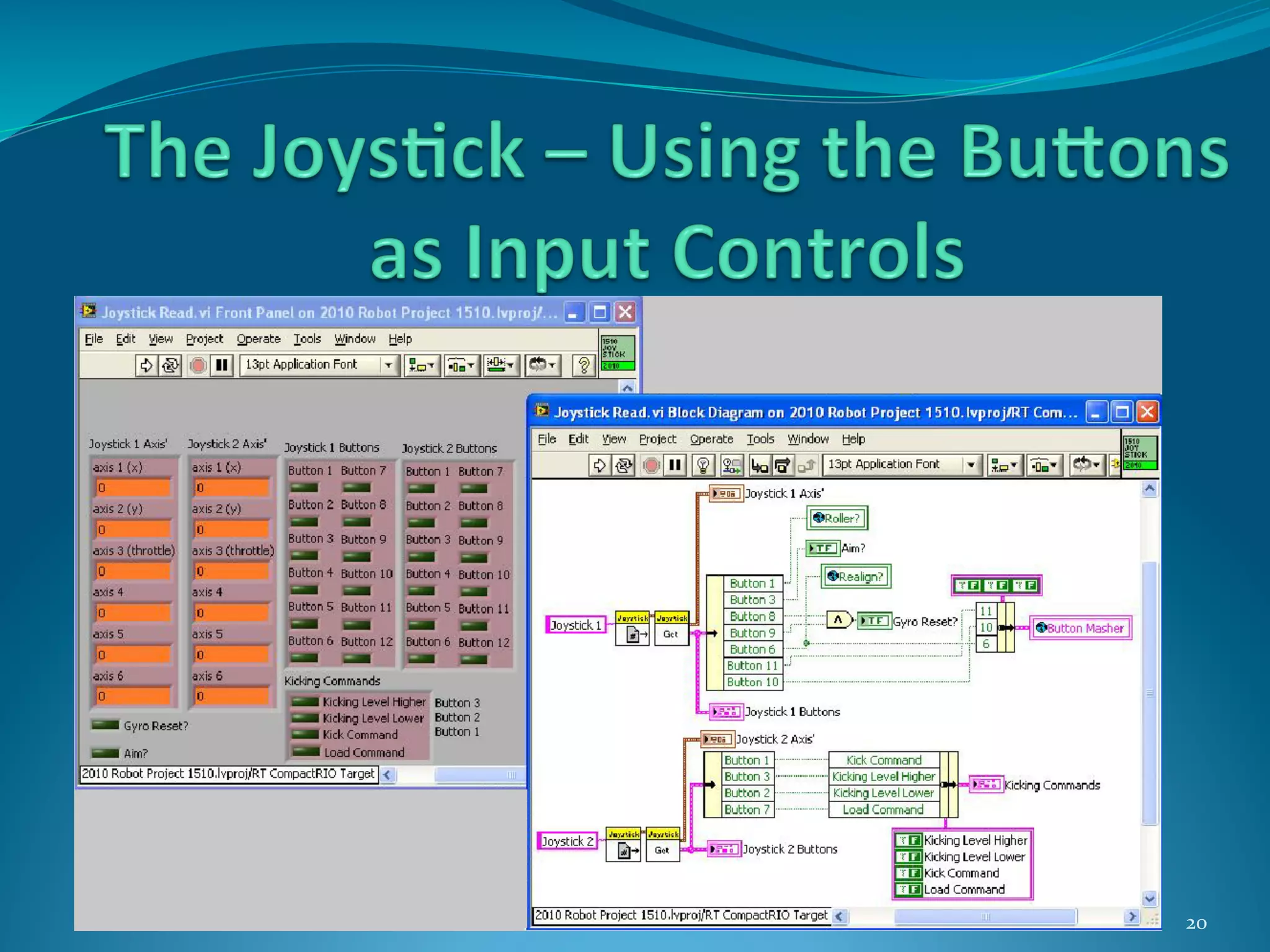Image resolution: width=1270 pixels, height=952 pixels.
Task: Click Context Help question mark icon
Action: click(583, 365)
